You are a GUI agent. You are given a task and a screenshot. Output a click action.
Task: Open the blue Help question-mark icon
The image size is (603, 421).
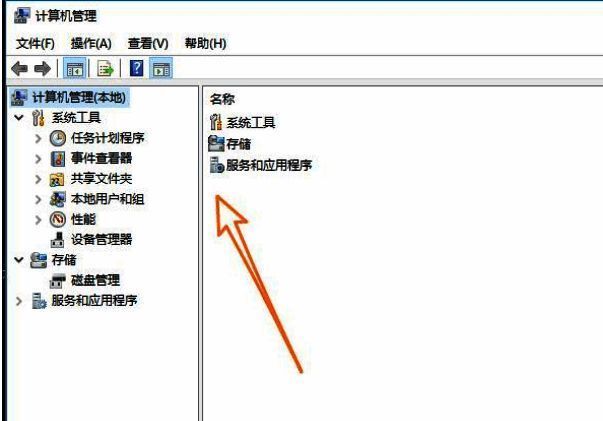coord(137,68)
